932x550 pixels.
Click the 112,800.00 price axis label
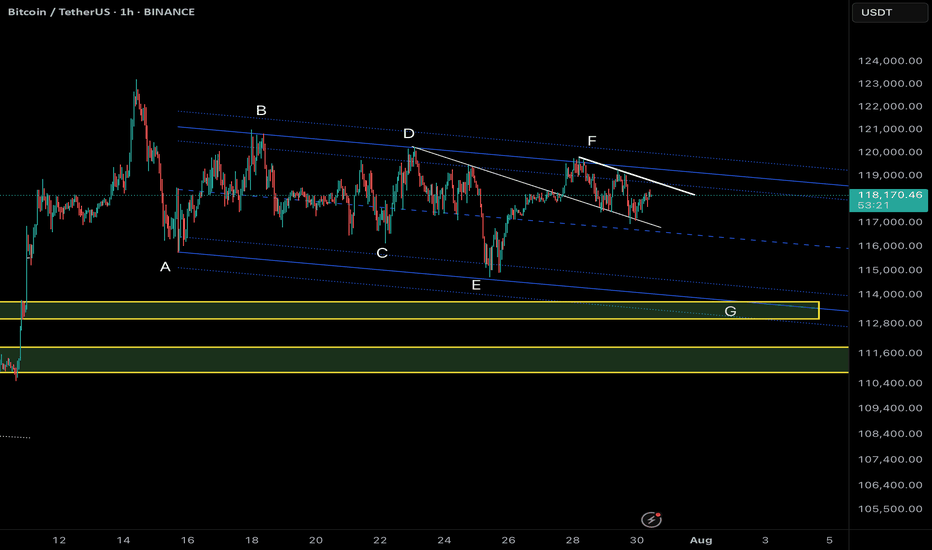890,323
